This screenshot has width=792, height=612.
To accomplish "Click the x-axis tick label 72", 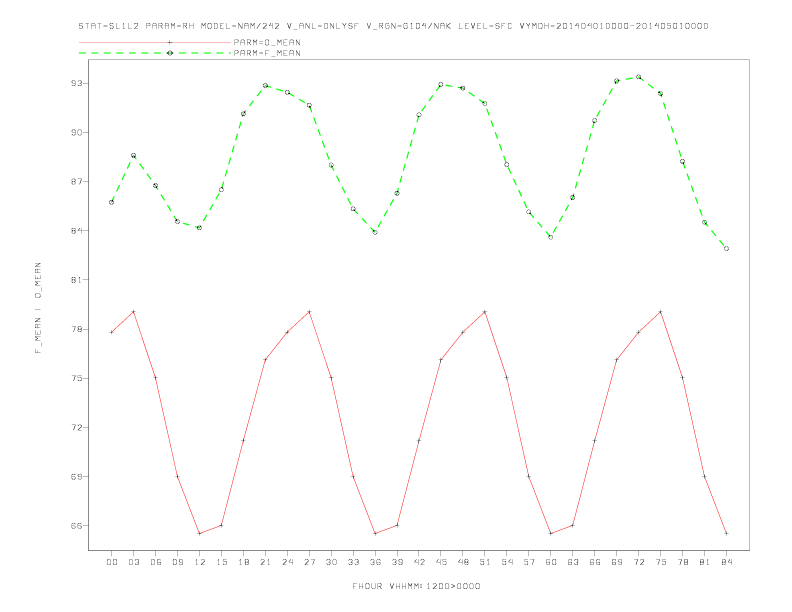I will coord(638,562).
